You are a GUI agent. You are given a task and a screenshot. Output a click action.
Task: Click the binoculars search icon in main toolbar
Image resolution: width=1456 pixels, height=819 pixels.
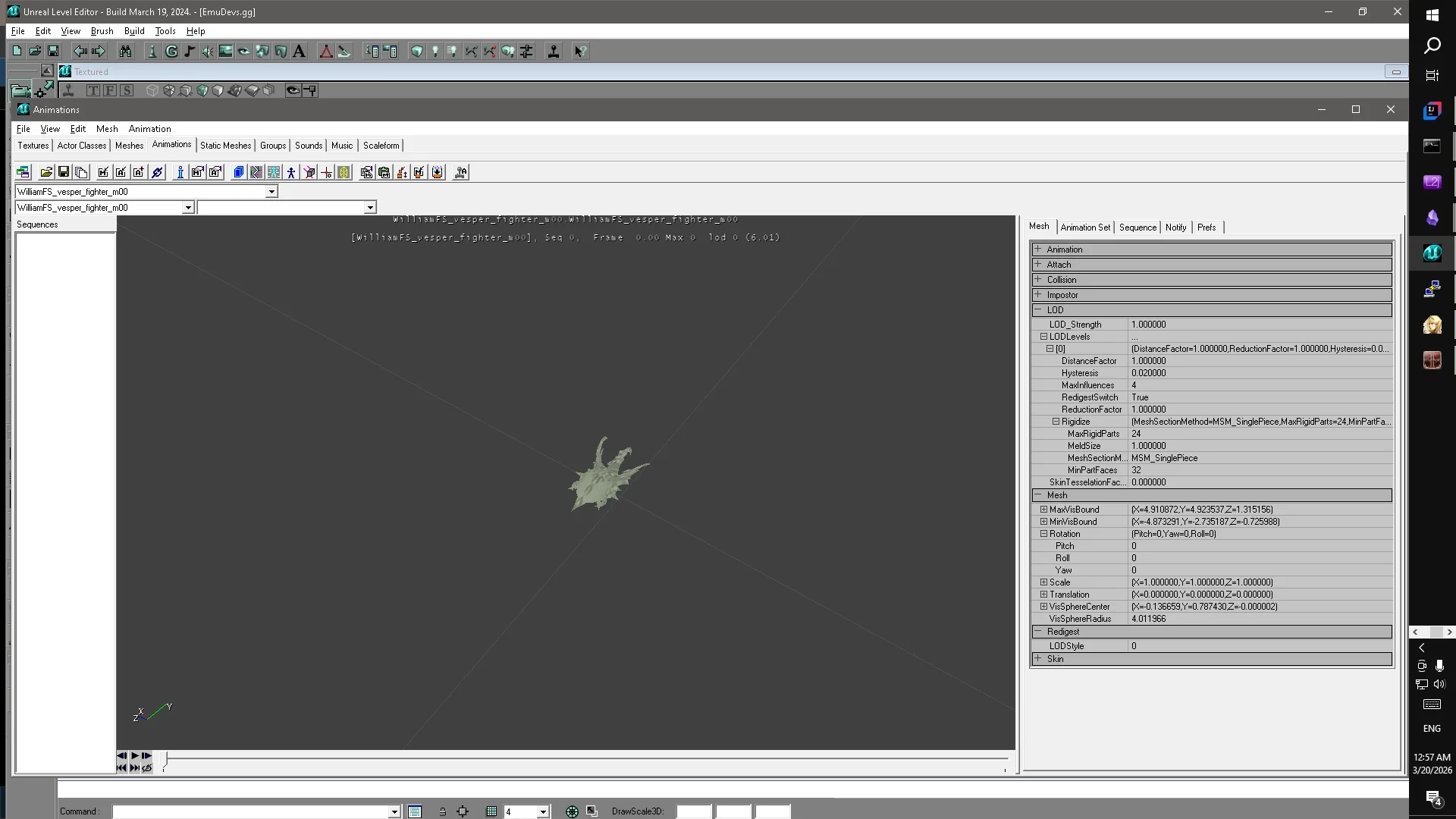pyautogui.click(x=125, y=52)
